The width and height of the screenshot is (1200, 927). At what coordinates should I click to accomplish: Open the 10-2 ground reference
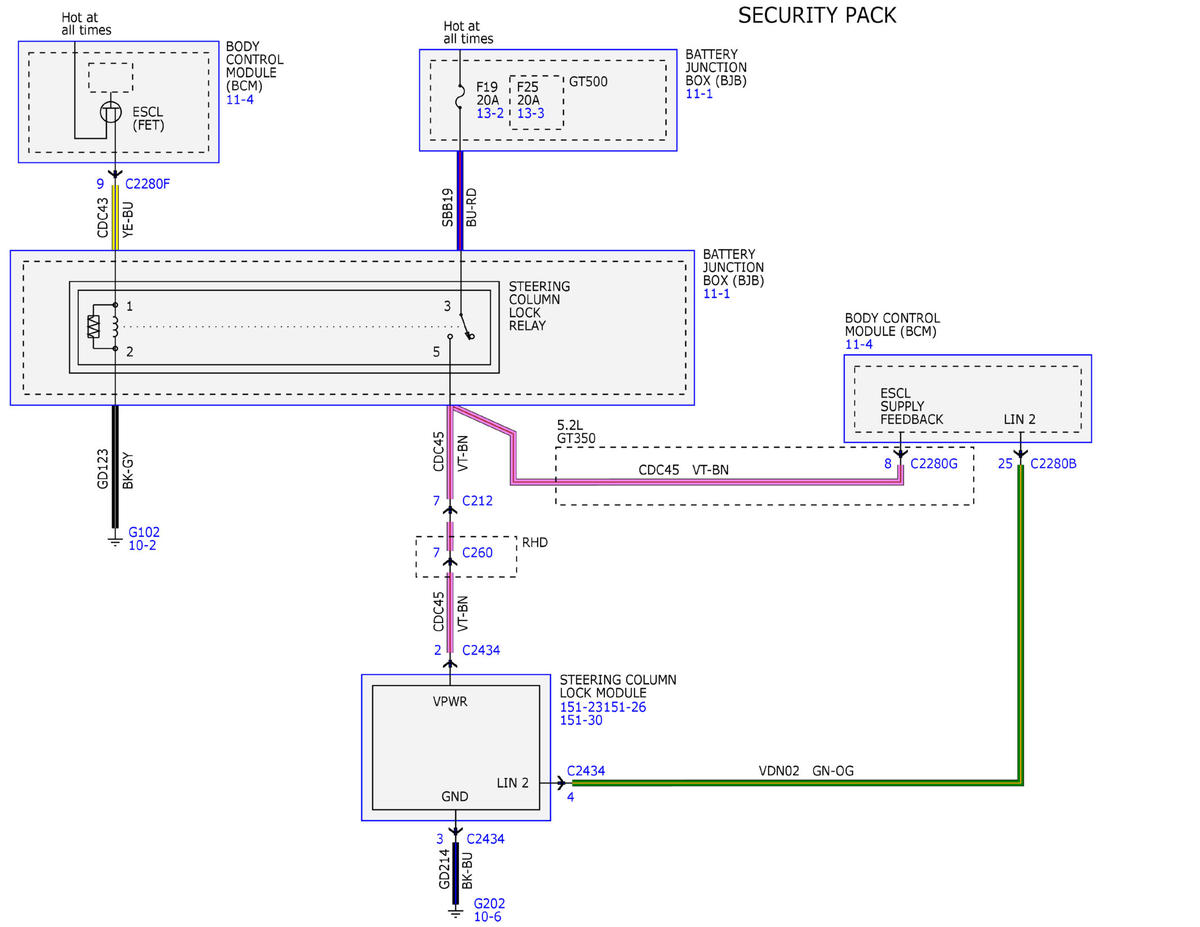coord(142,546)
